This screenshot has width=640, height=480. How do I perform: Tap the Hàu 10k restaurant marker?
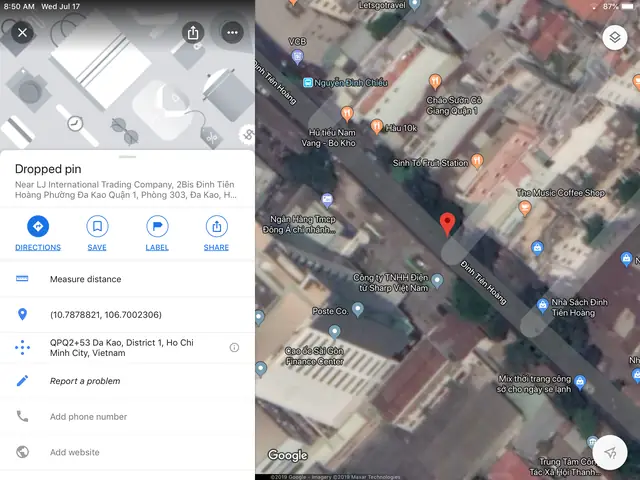pos(376,127)
